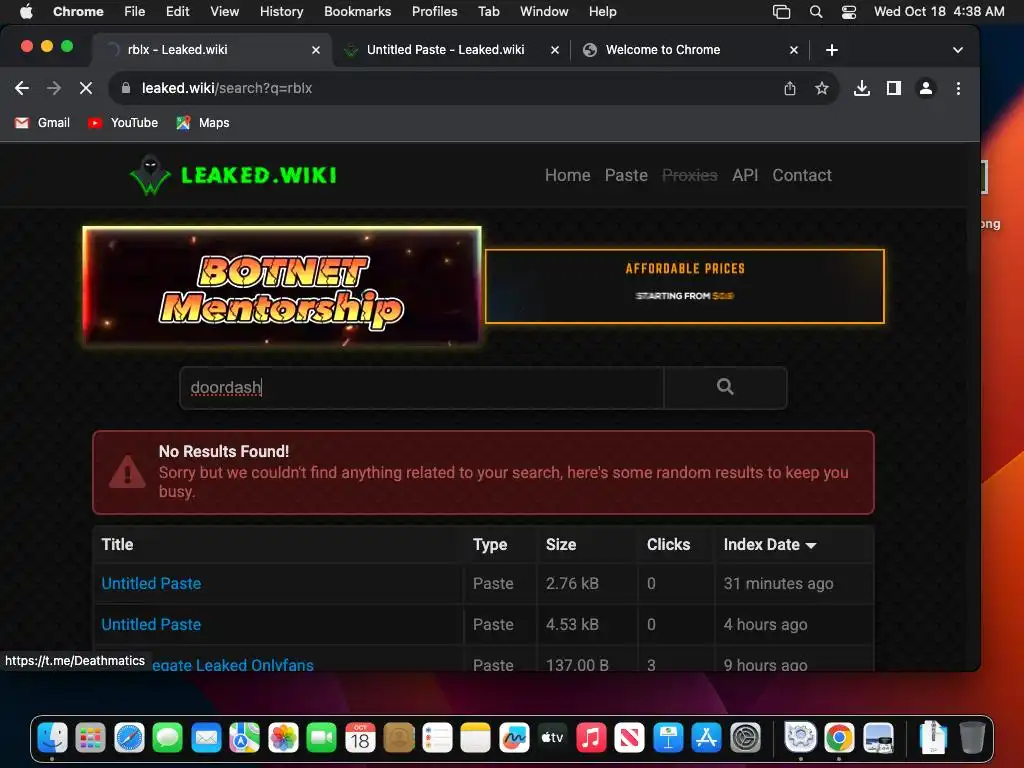Viewport: 1024px width, 768px height.
Task: Click the Leaked.wiki hooded logo
Action: (x=150, y=175)
